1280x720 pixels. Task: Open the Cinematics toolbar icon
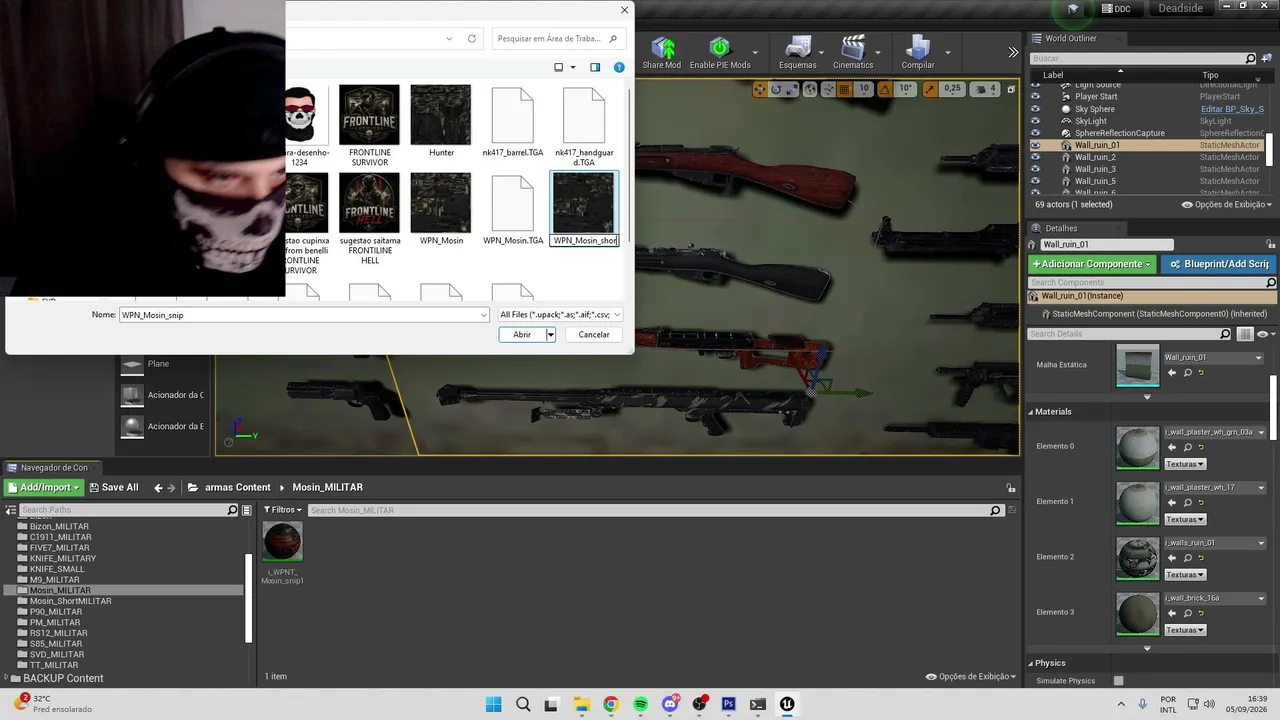pos(853,48)
